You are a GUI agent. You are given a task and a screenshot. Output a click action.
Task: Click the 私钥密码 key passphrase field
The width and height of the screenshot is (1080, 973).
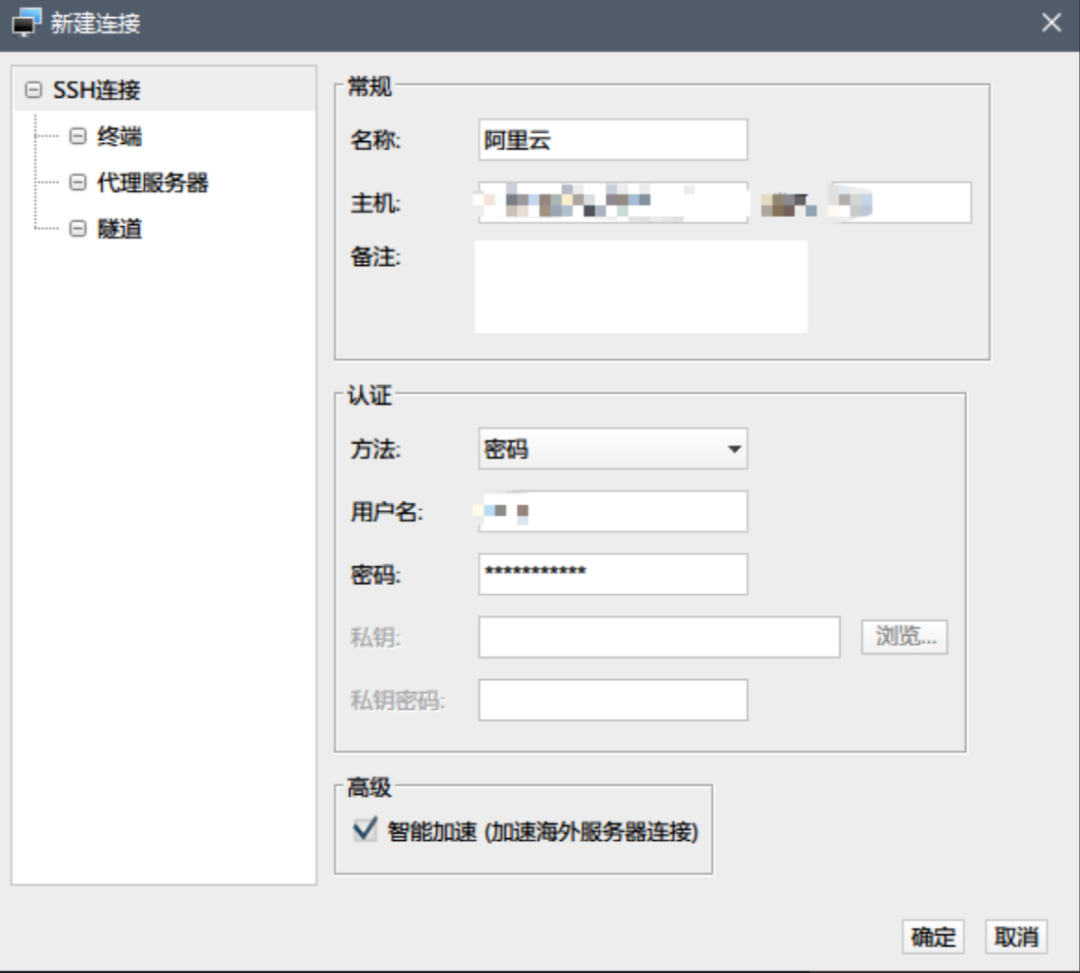pos(612,698)
